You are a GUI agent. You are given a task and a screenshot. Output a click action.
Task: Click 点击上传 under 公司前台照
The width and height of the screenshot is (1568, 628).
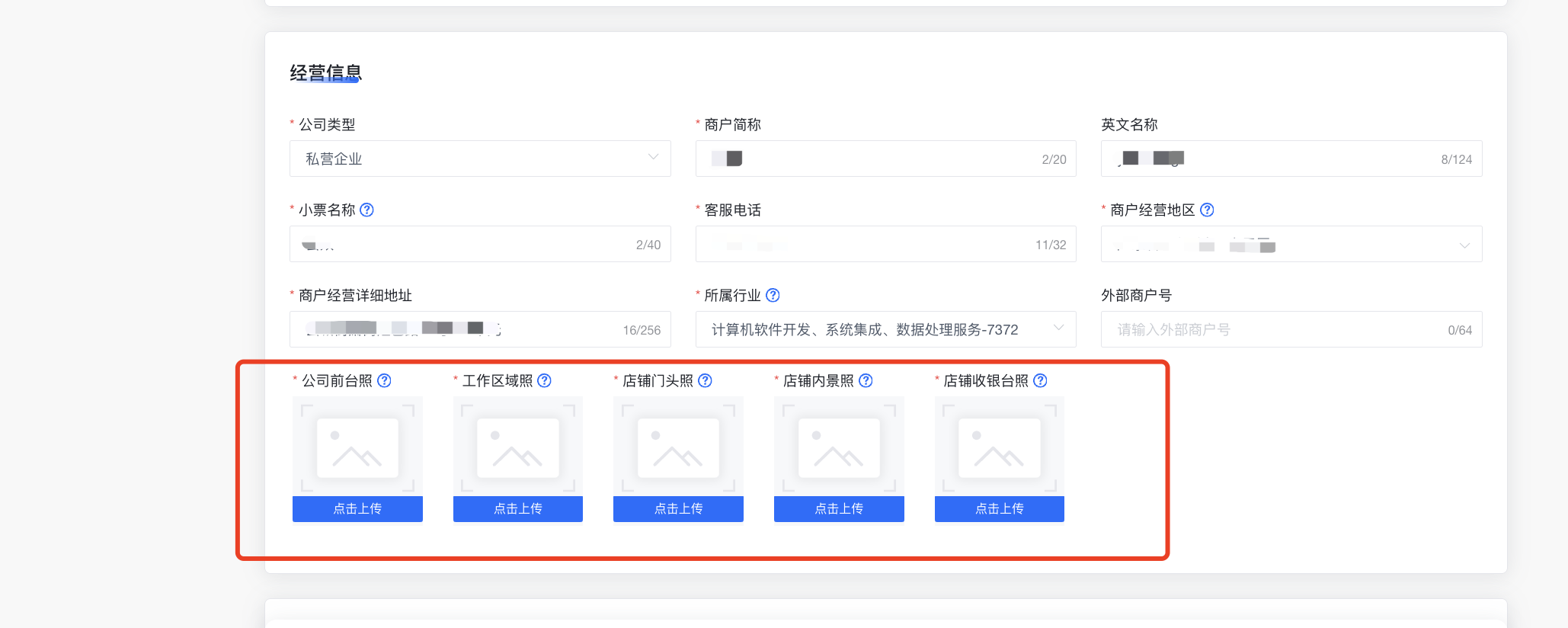click(357, 508)
